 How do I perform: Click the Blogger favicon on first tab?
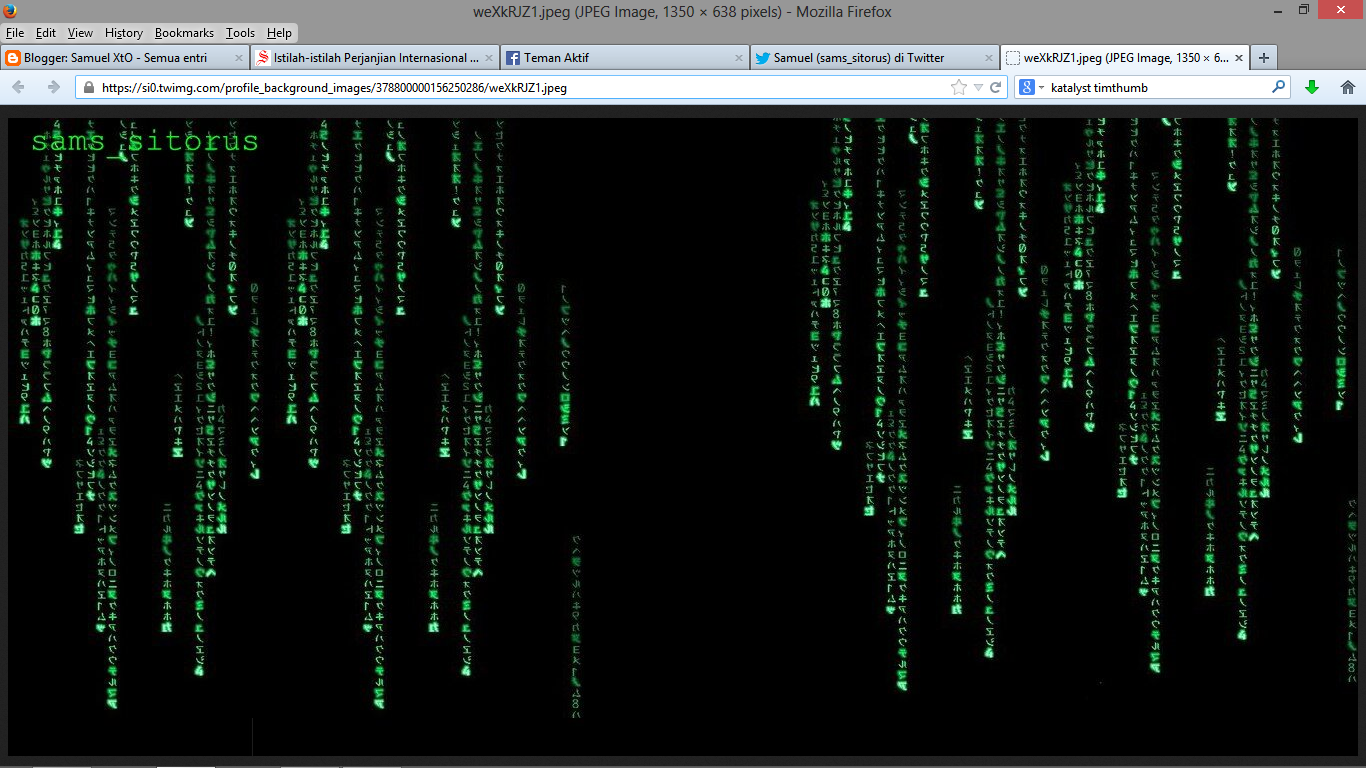pos(13,58)
